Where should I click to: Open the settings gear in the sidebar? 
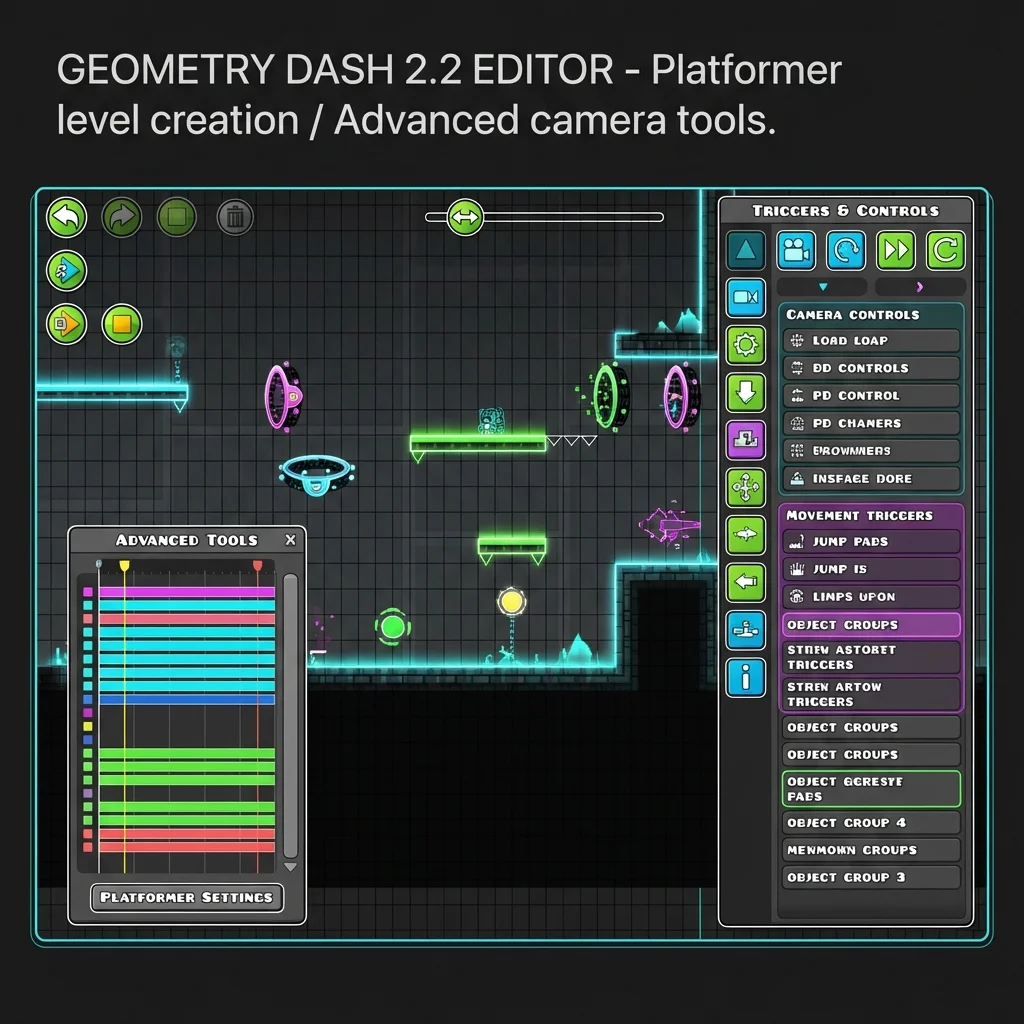pyautogui.click(x=745, y=345)
